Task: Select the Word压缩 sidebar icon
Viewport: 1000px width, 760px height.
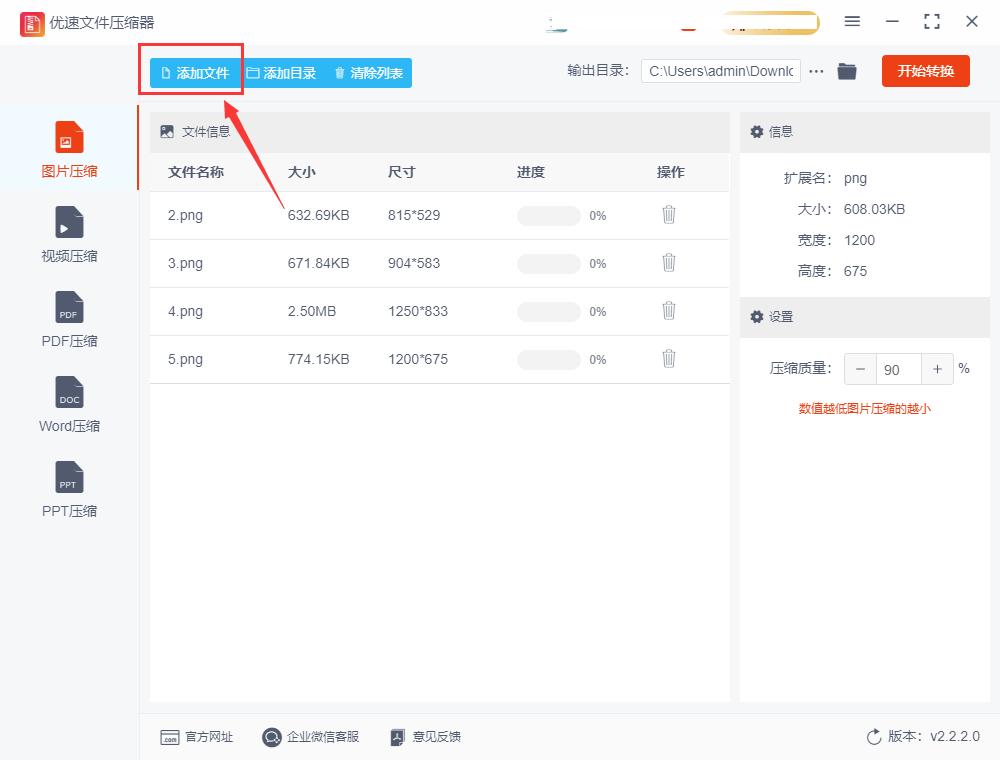Action: tap(68, 405)
